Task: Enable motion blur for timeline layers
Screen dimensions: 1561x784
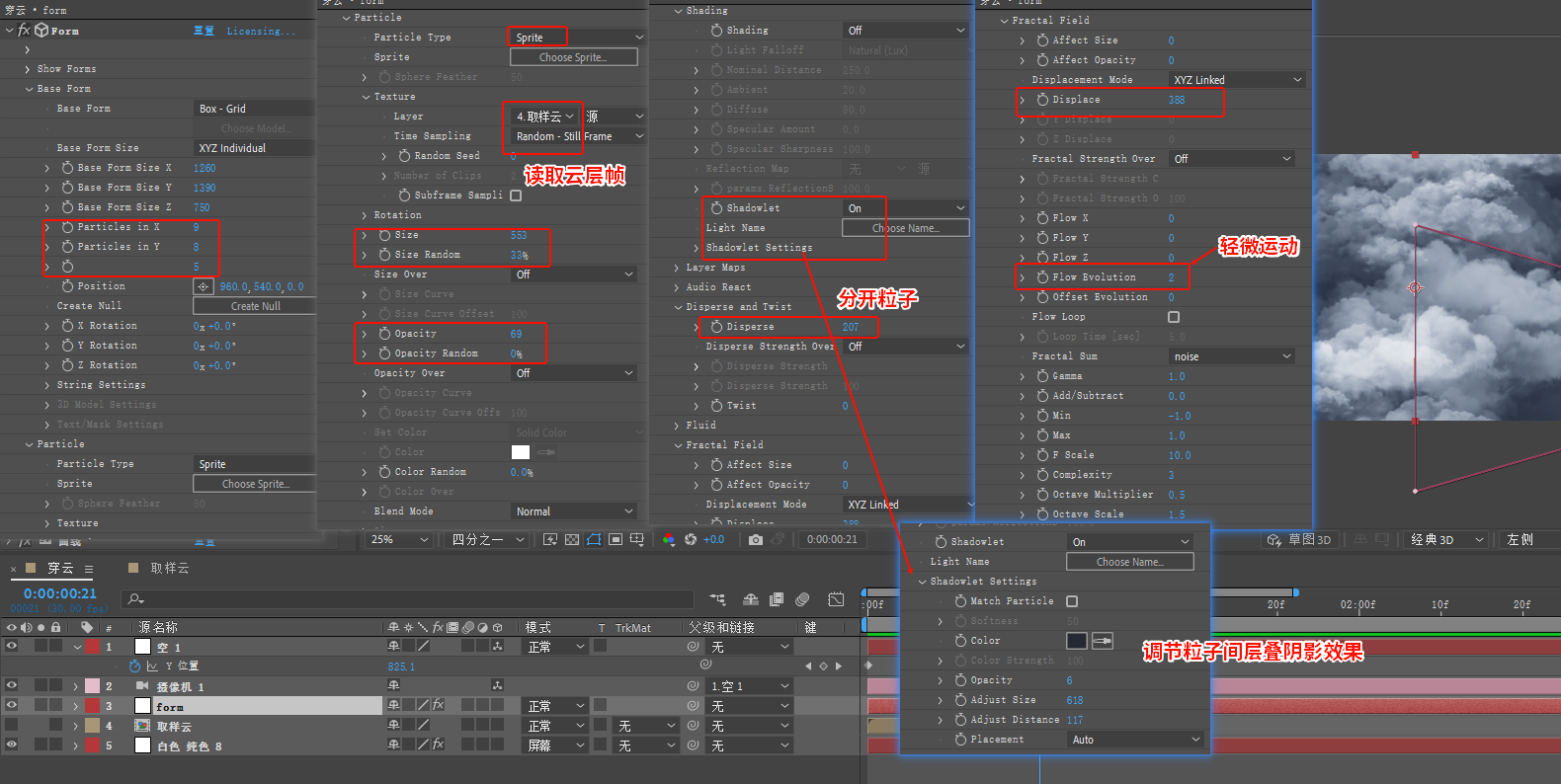Action: click(802, 599)
